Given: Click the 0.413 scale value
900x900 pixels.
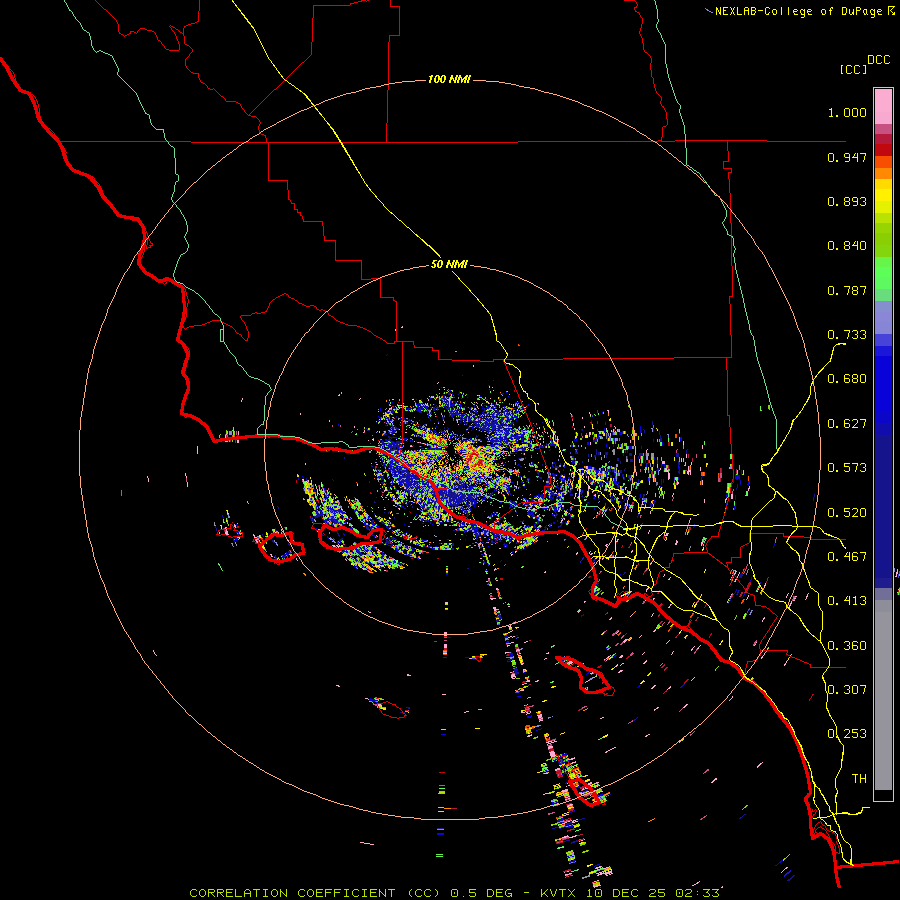Looking at the screenshot, I should 847,601.
